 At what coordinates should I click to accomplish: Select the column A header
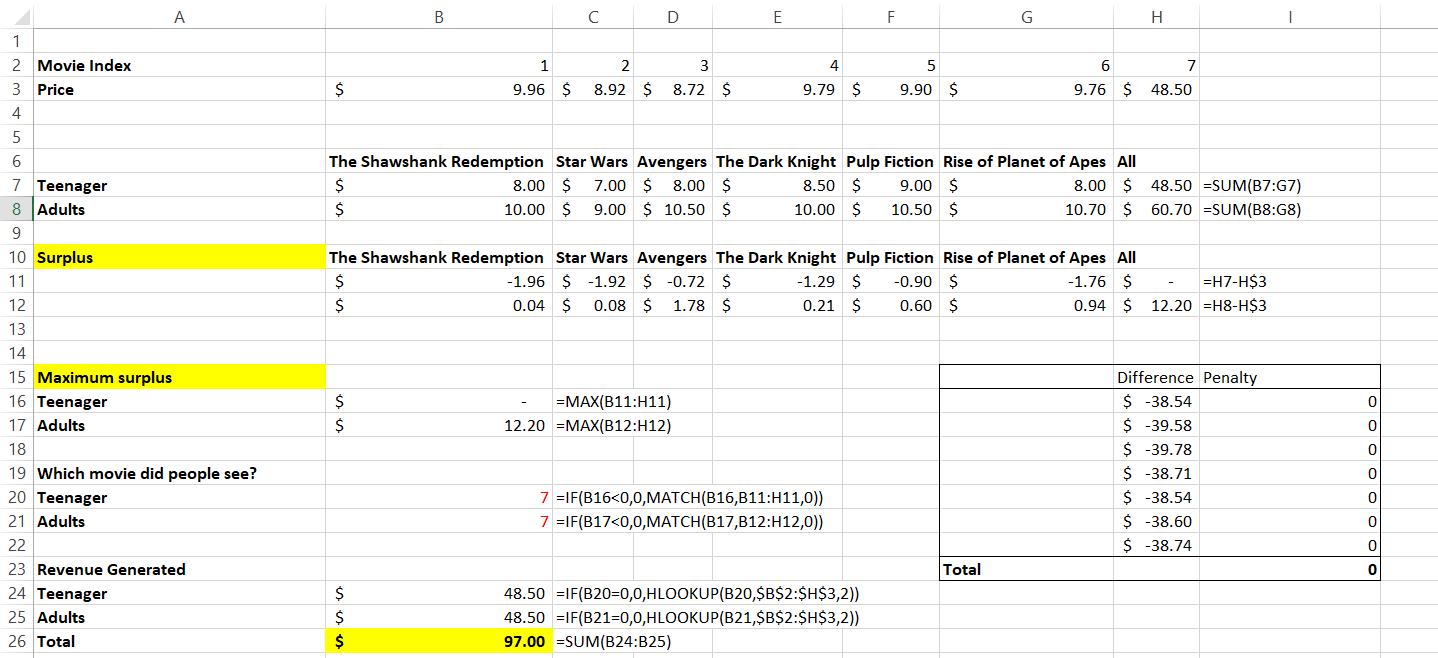pyautogui.click(x=180, y=15)
